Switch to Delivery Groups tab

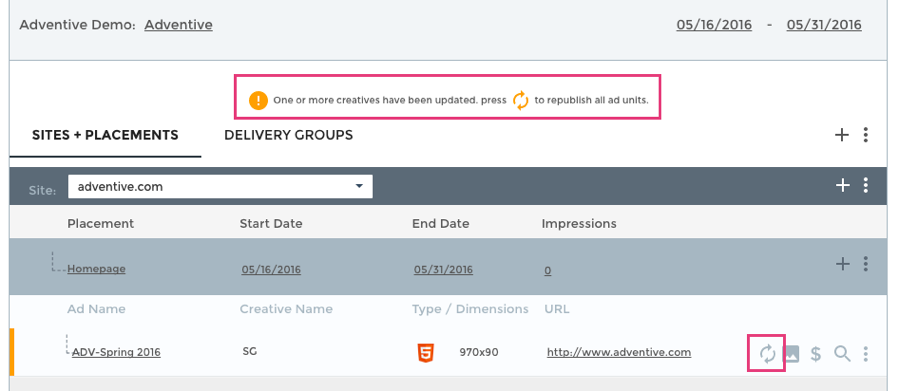288,135
